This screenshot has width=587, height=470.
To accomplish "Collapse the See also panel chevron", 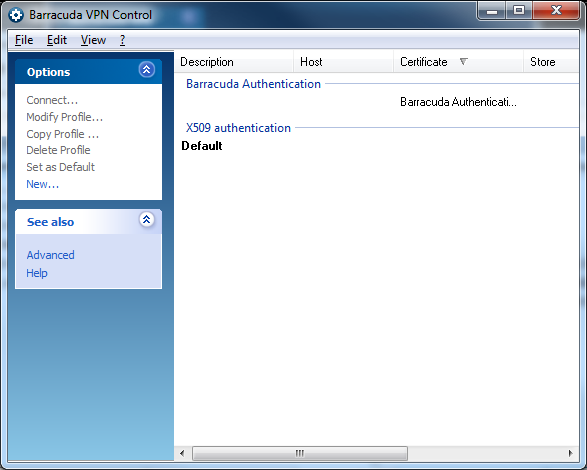I will (147, 219).
